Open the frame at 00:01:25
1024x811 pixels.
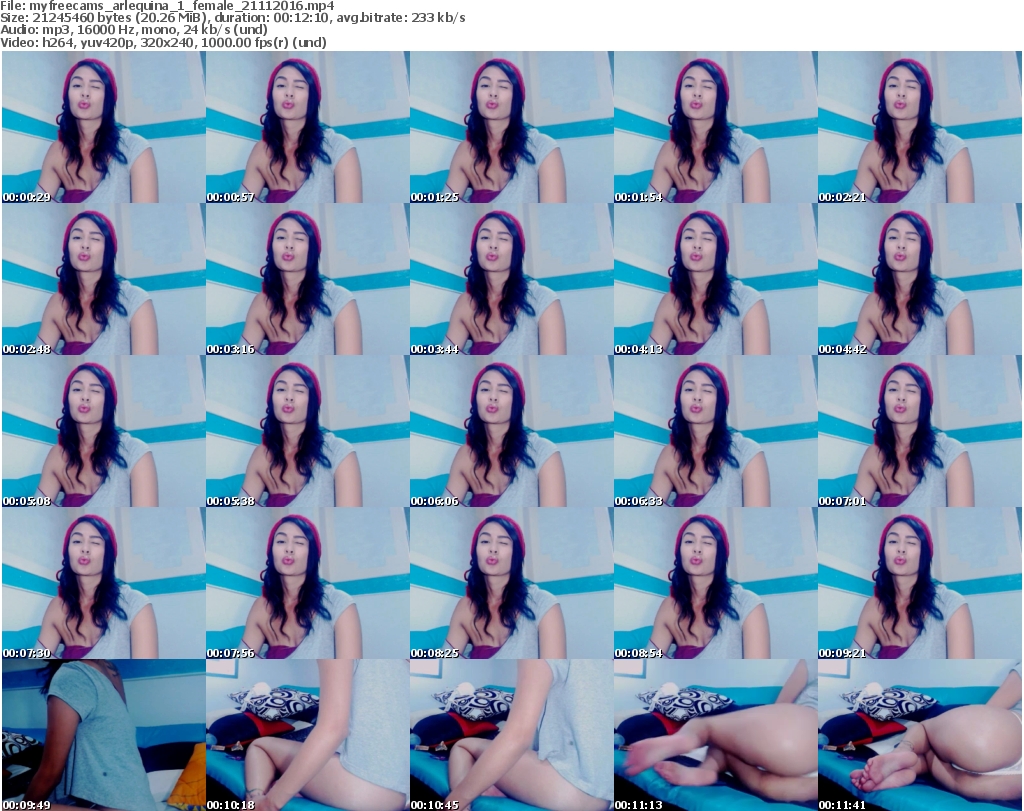[x=511, y=127]
